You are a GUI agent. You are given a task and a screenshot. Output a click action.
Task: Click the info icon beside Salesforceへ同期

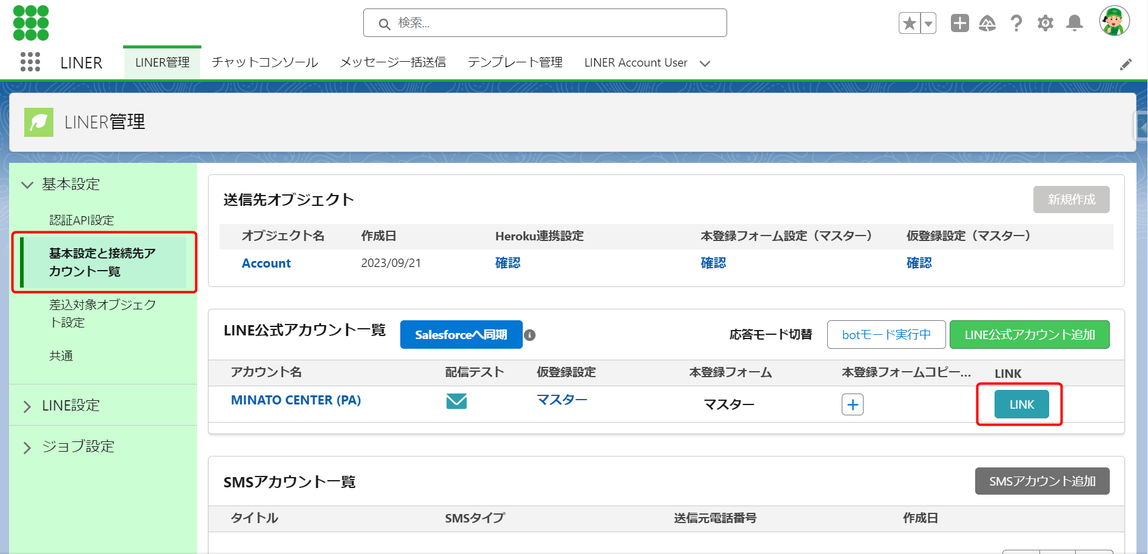530,335
